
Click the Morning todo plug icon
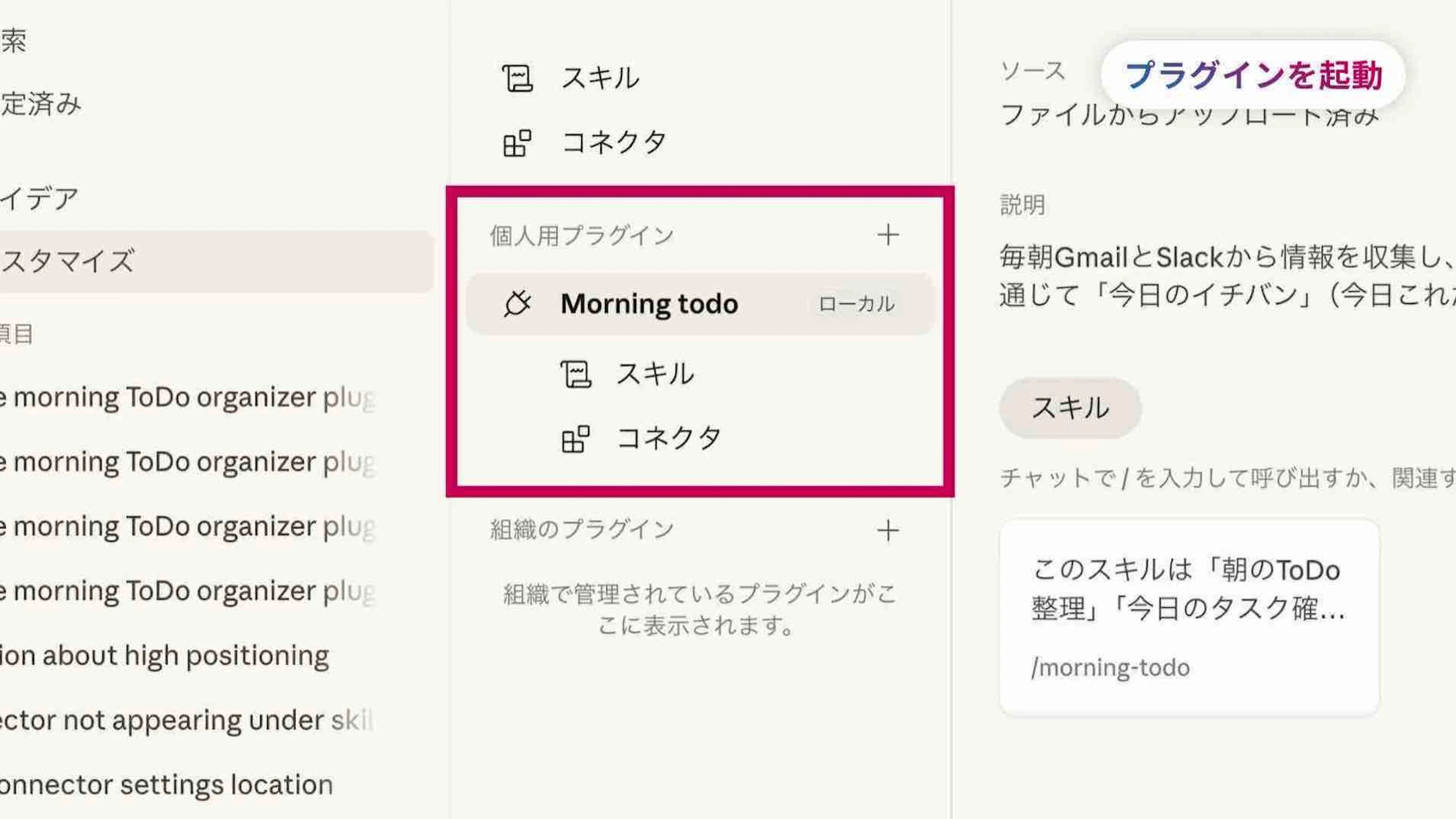point(516,304)
